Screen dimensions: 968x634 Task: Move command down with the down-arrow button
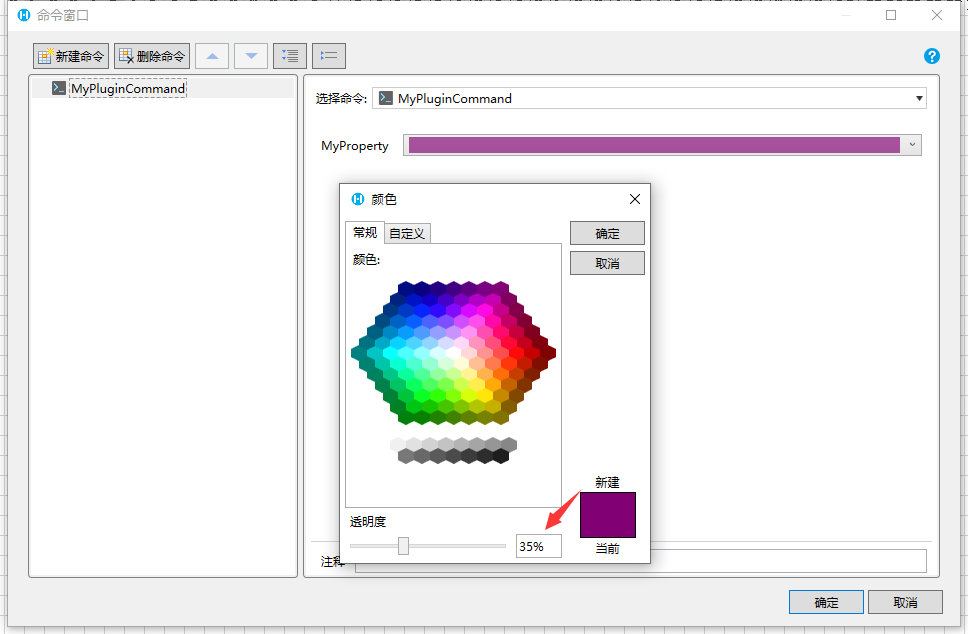pos(251,56)
